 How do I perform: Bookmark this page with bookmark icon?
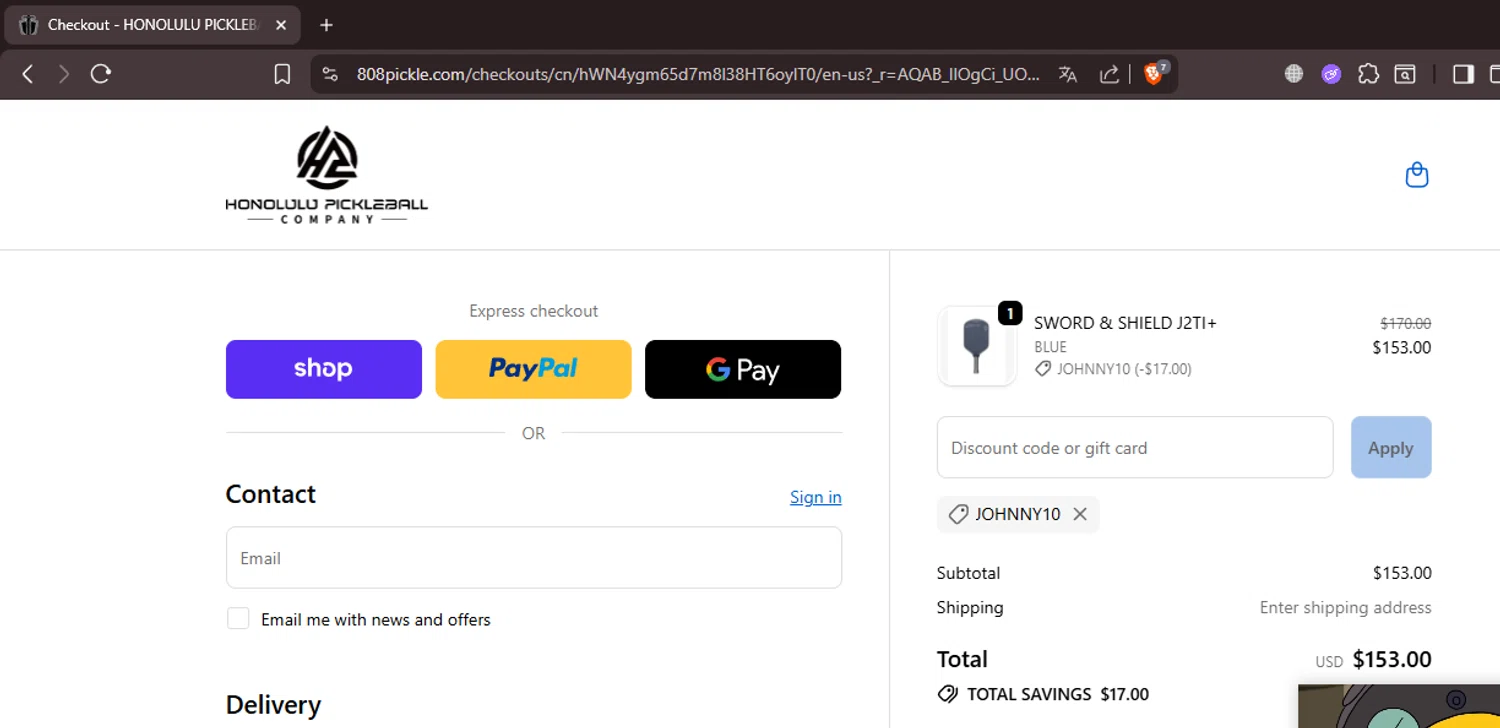coord(282,74)
